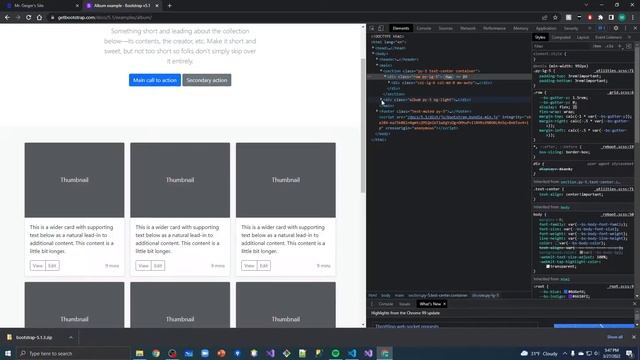Viewport: 640px width, 360px height.
Task: Collapse the section py-5 text-center container node
Action: [382, 71]
